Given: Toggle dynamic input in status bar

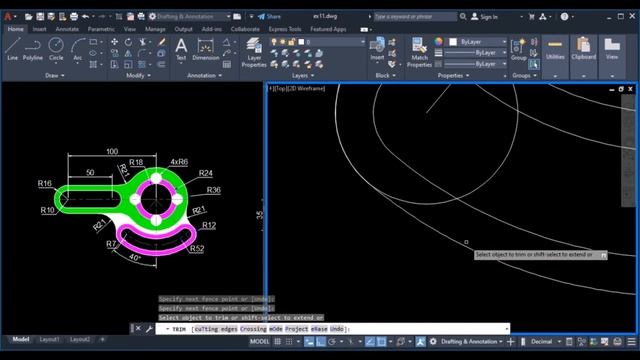Looking at the screenshot, I should pos(309,342).
